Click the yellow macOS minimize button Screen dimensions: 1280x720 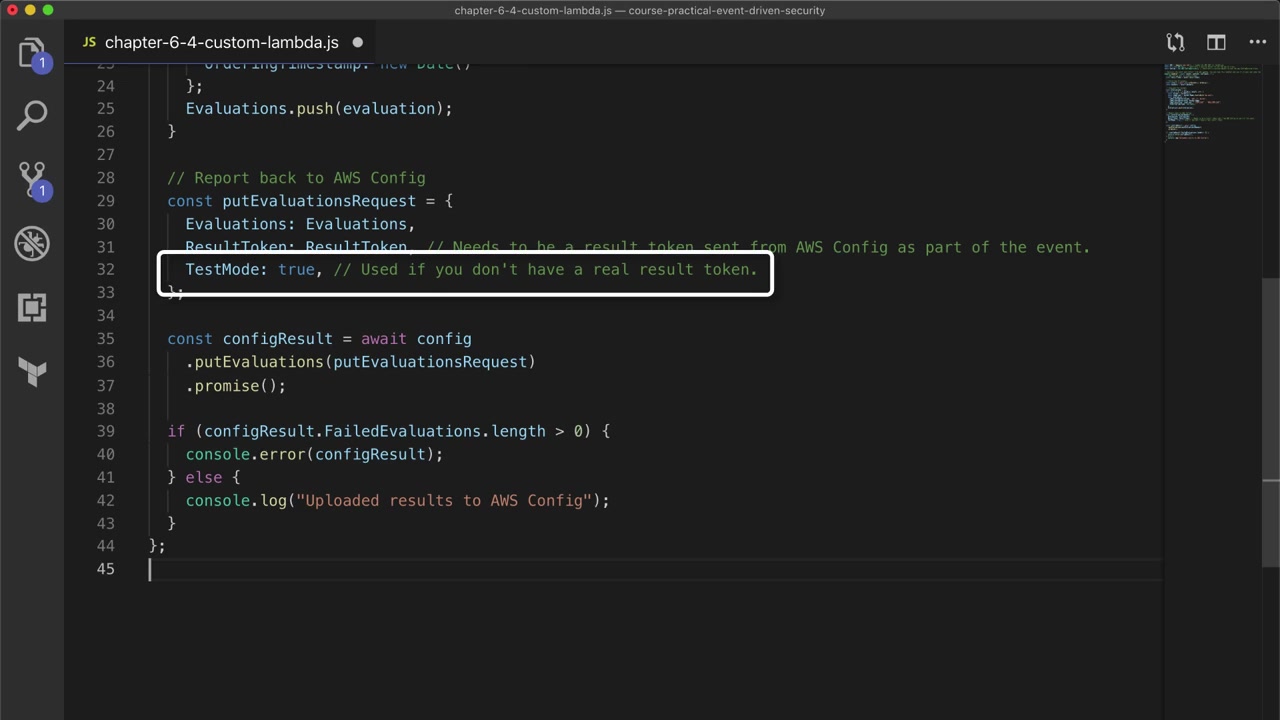pyautogui.click(x=30, y=10)
